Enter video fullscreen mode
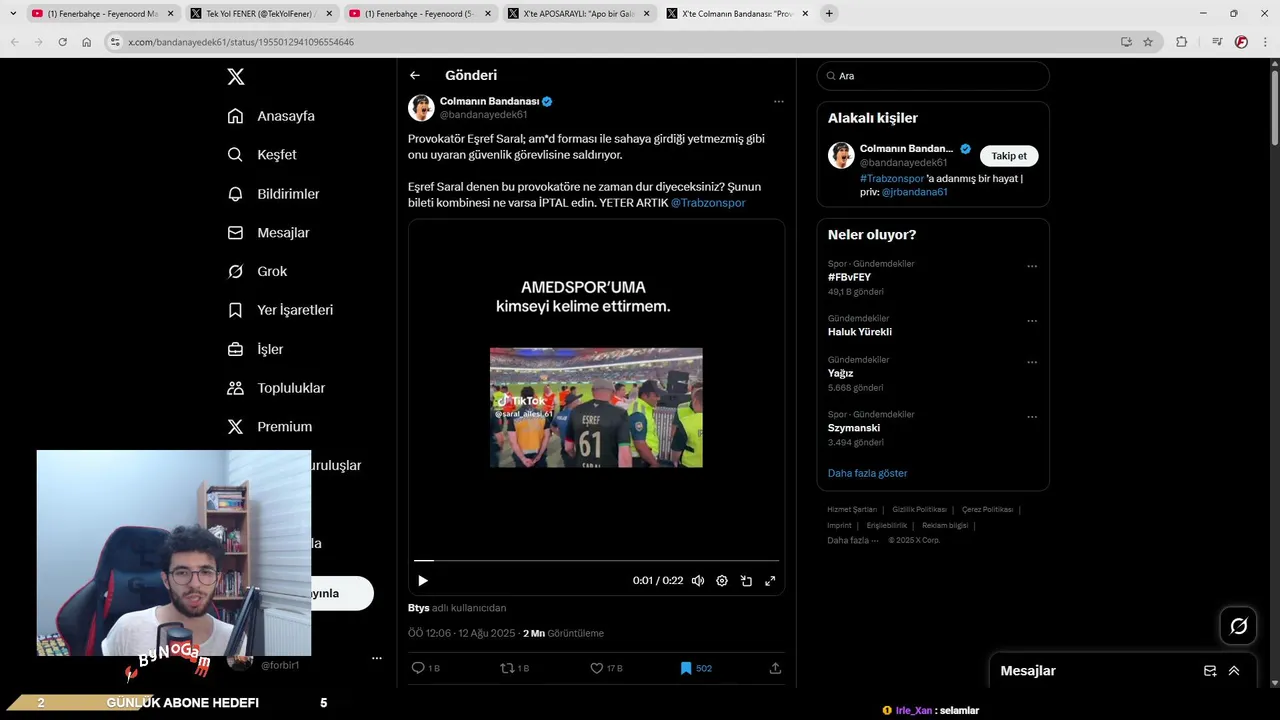 tap(770, 581)
